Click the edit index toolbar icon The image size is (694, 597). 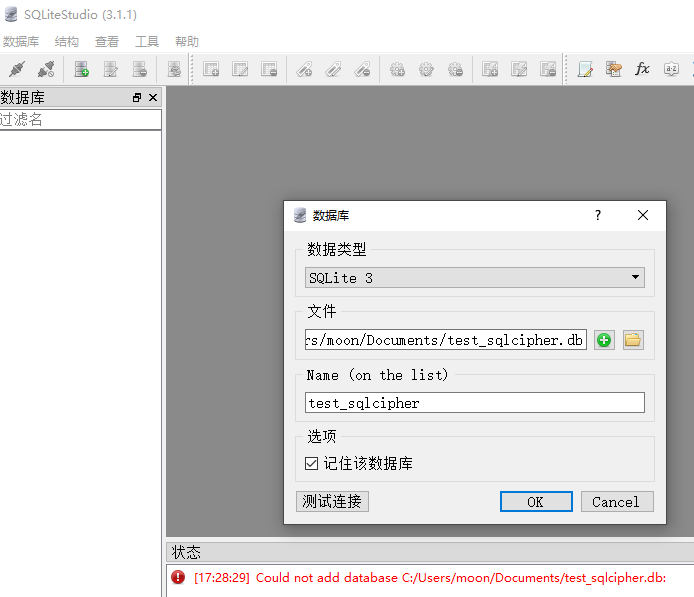[x=333, y=69]
